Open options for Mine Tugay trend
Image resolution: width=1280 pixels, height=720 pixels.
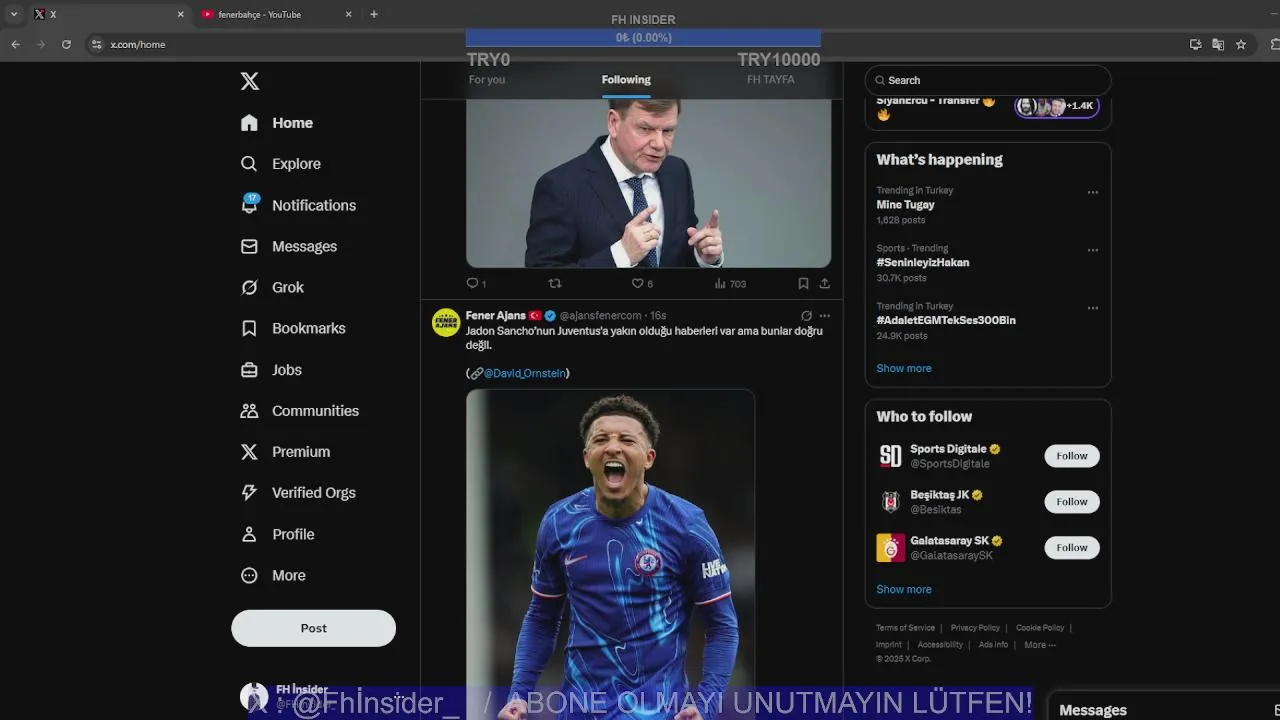coord(1092,193)
